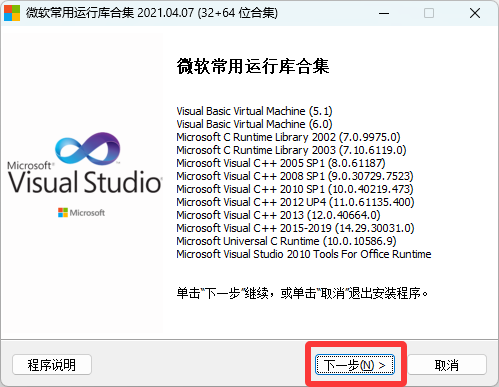This screenshot has height=387, width=499.
Task: Click the disabled maximize button
Action: pyautogui.click(x=429, y=13)
